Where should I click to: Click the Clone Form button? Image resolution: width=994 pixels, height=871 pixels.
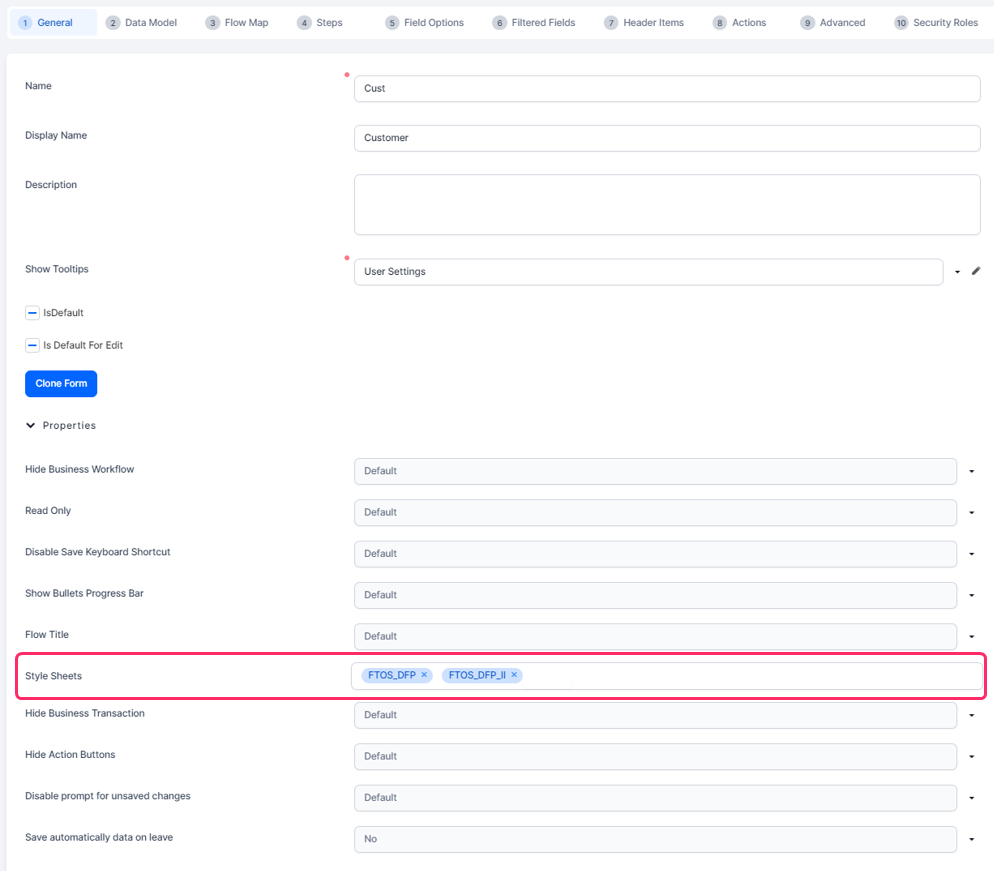[61, 383]
